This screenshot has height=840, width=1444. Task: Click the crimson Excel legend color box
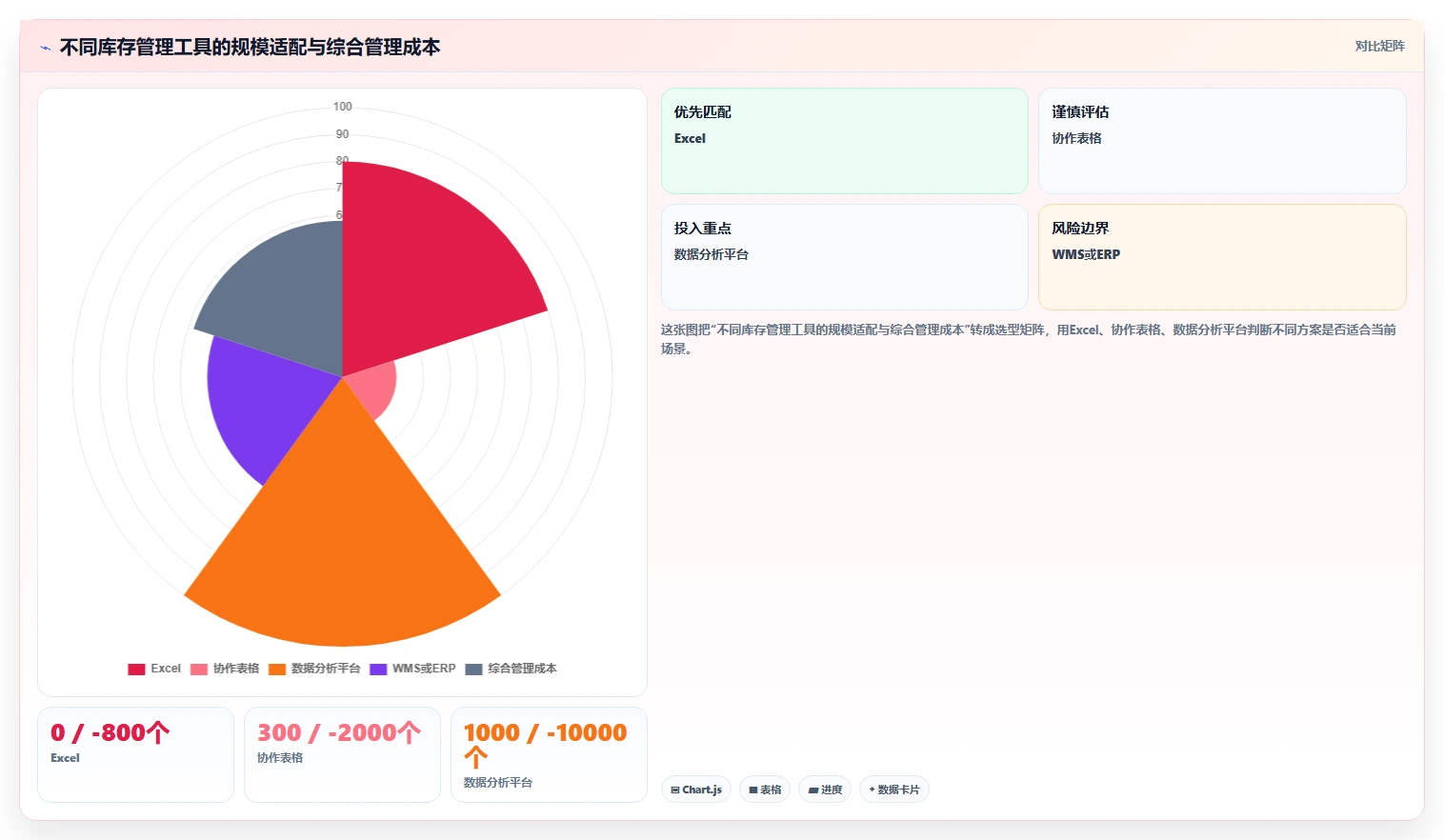[x=136, y=669]
